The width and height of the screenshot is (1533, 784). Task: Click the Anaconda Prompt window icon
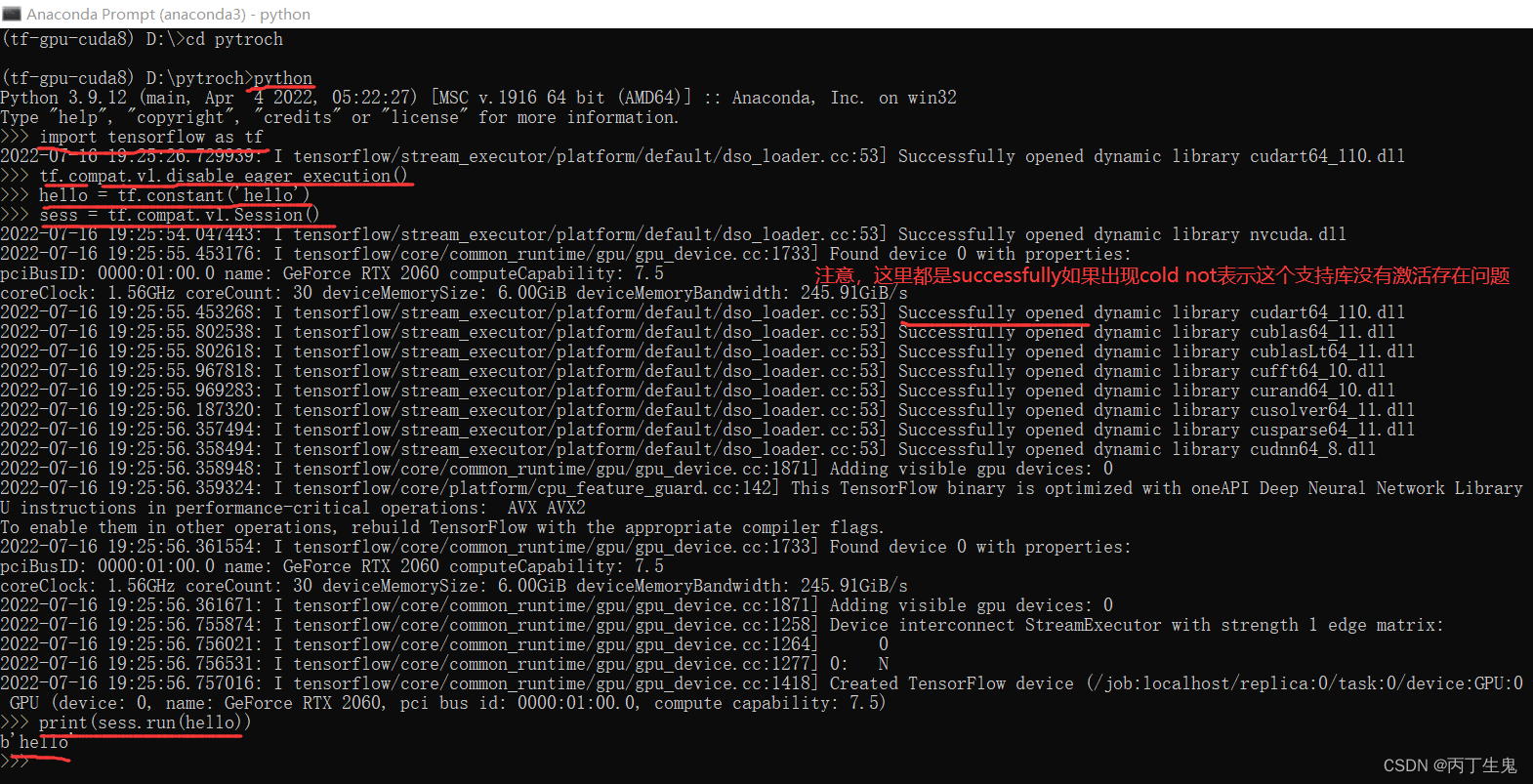[12, 14]
